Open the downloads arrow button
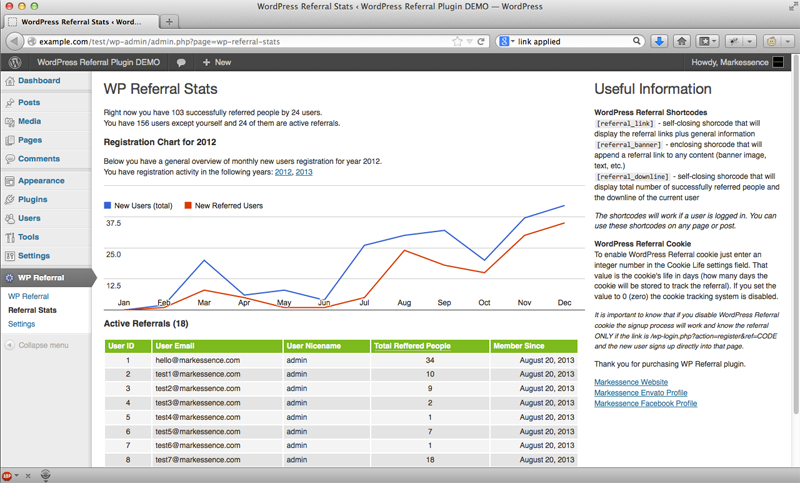The height and width of the screenshot is (483, 800). click(x=659, y=41)
